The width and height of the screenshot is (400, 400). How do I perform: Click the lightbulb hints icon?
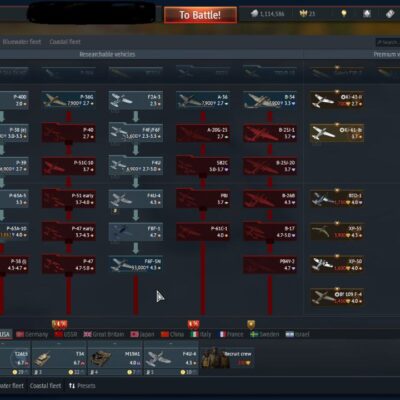(x=344, y=14)
